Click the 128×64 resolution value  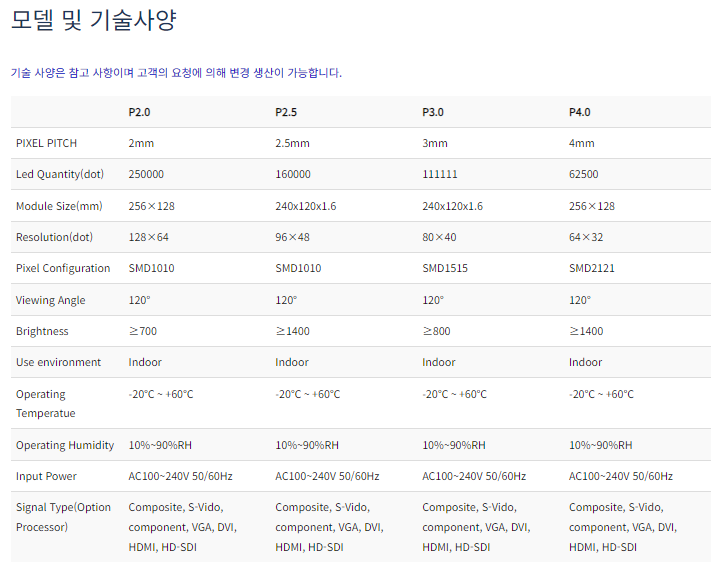pyautogui.click(x=149, y=237)
